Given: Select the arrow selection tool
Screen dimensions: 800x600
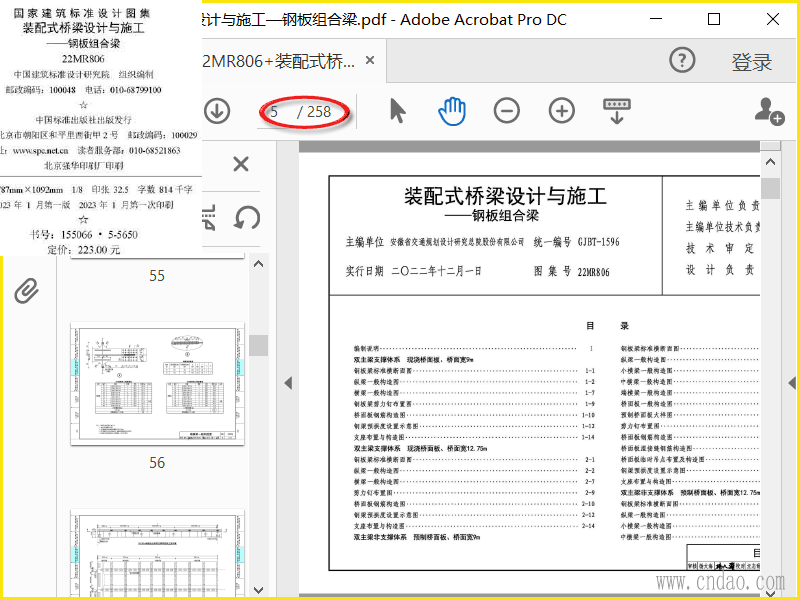Looking at the screenshot, I should click(x=398, y=111).
